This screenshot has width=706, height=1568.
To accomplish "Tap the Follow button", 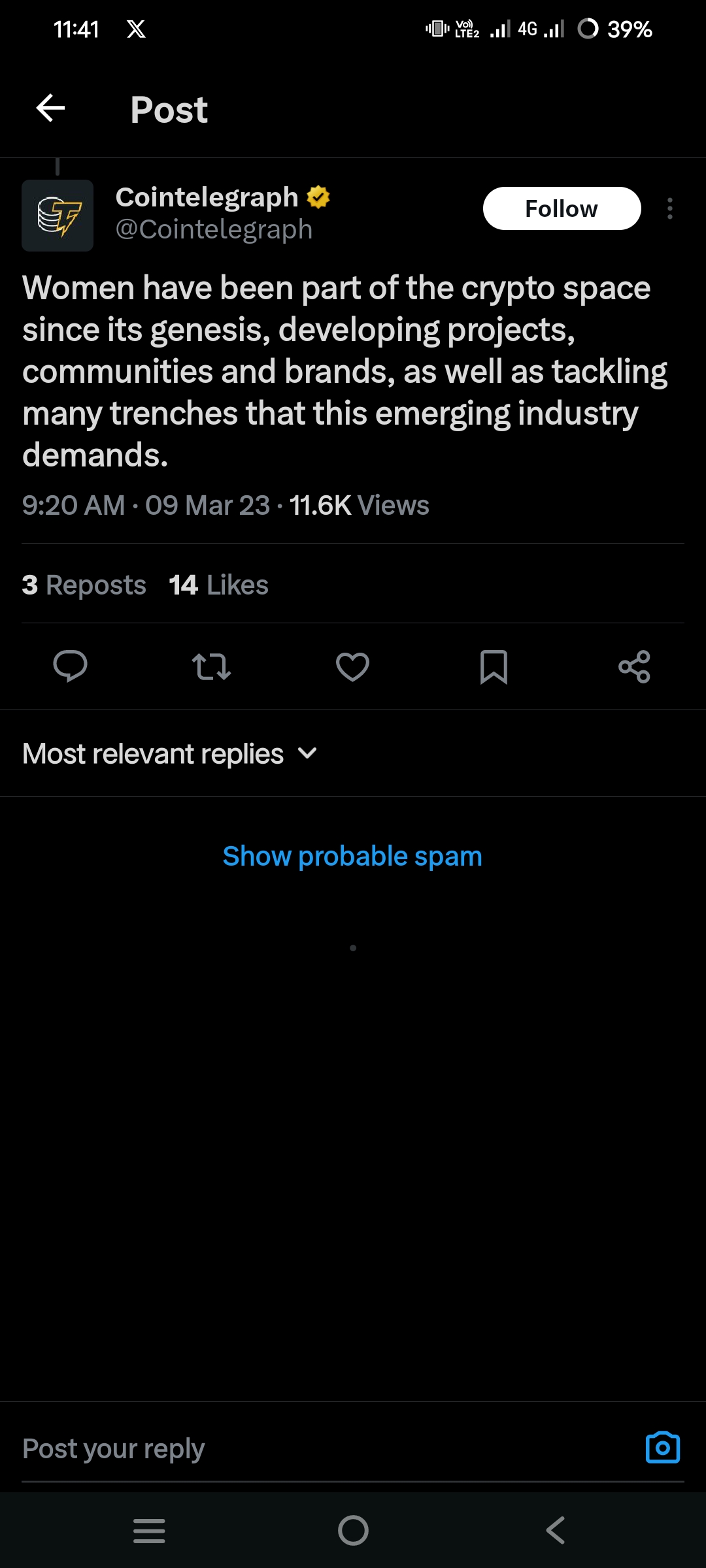I will [562, 208].
